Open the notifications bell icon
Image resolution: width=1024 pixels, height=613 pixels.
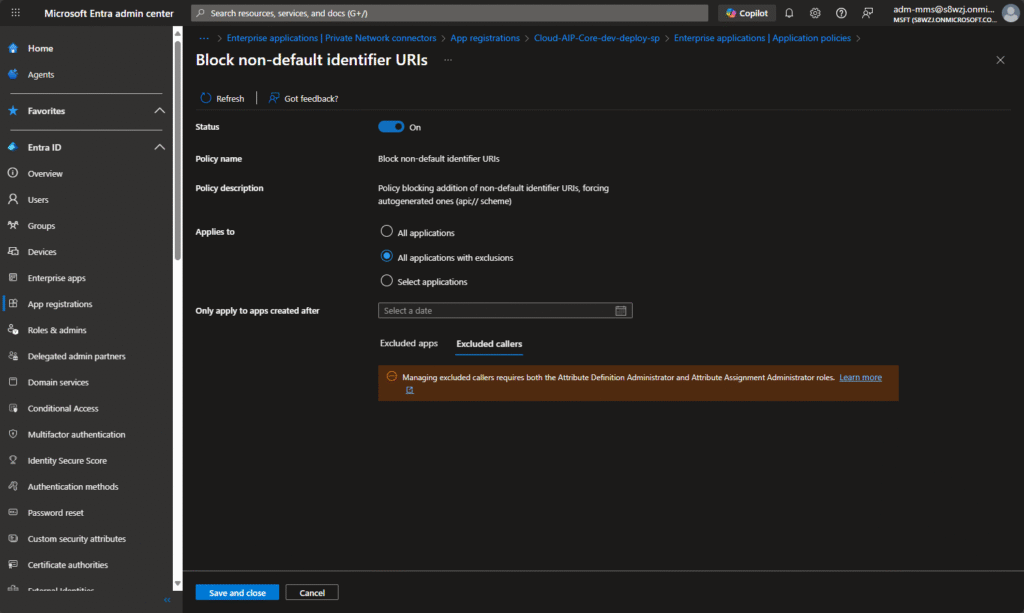[789, 13]
